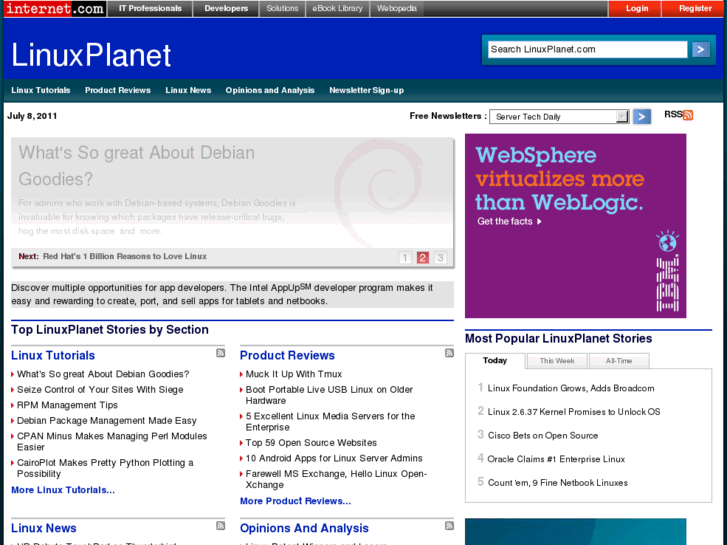This screenshot has width=727, height=545.
Task: Go to Opinions and Analysis nav item
Action: (270, 90)
